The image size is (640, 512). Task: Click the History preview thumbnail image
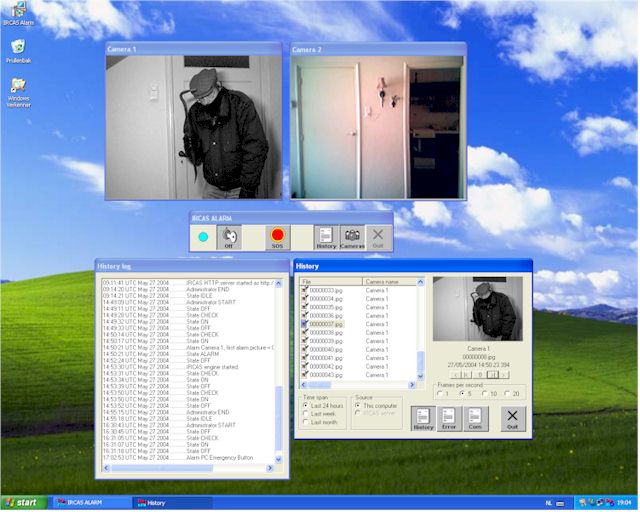point(478,309)
